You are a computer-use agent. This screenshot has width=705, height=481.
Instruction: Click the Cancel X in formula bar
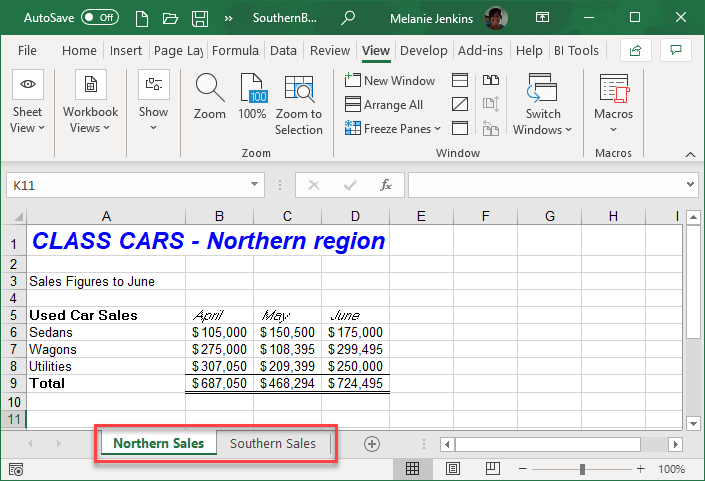tap(314, 185)
